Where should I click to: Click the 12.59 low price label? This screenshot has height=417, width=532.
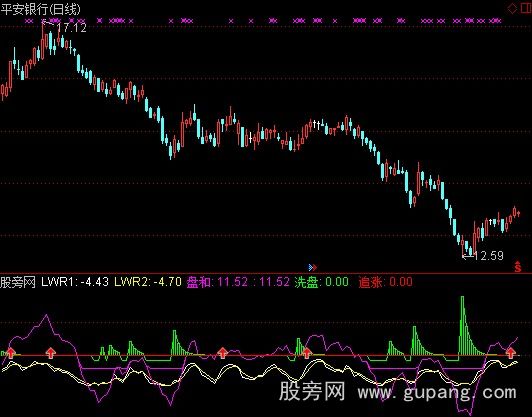coord(488,255)
